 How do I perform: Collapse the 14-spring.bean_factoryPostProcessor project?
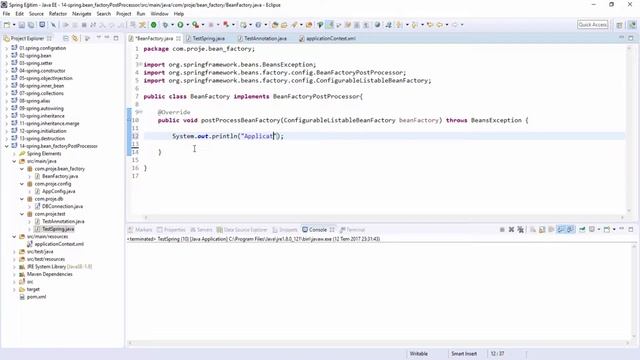tap(7, 146)
